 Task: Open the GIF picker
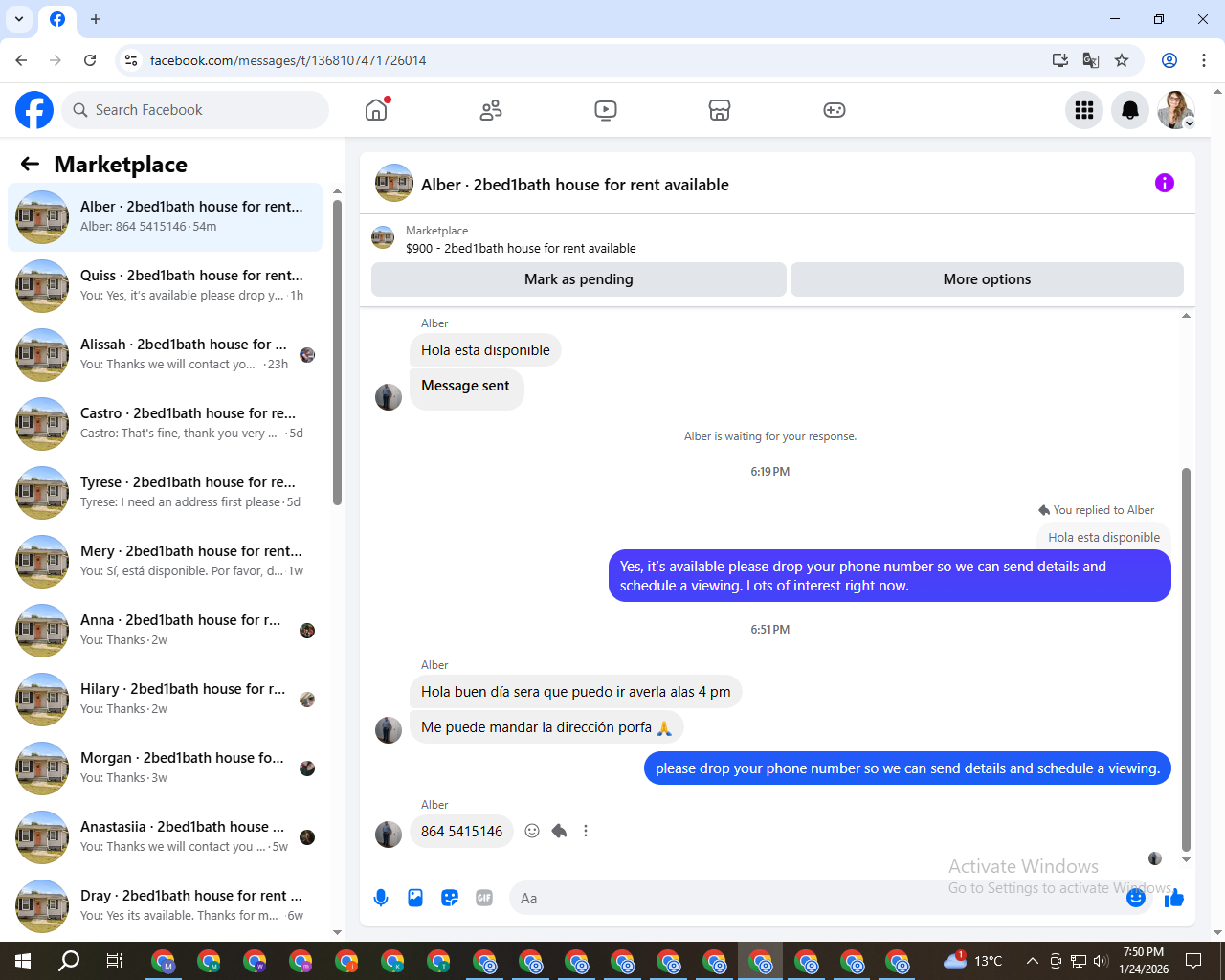(x=484, y=898)
